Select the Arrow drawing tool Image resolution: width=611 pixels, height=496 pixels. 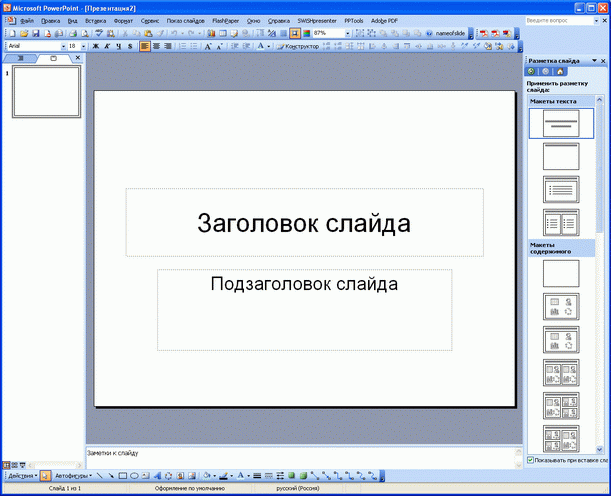tap(111, 476)
